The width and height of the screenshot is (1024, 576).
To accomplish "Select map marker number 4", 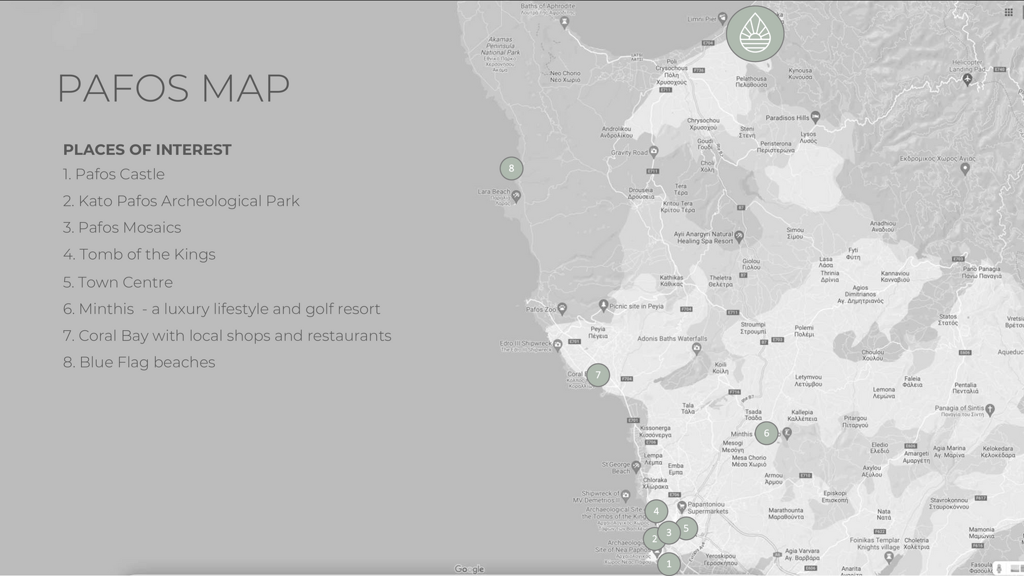I will coord(656,511).
